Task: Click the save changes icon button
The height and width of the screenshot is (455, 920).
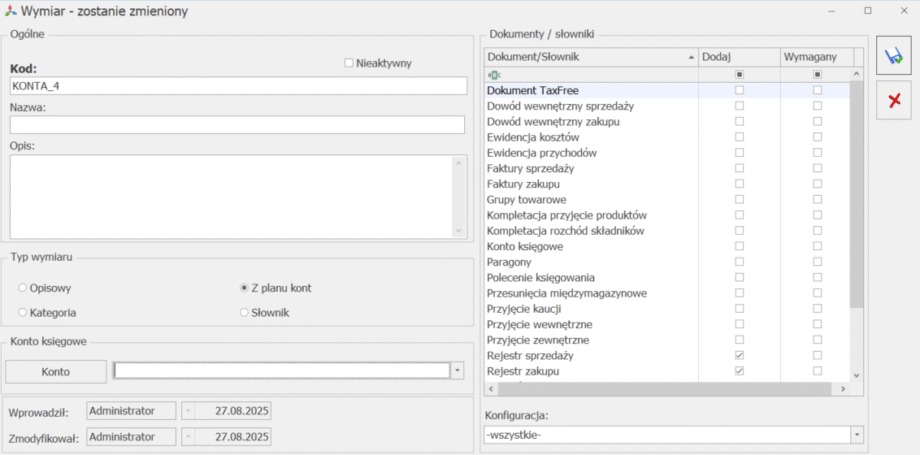Action: [893, 58]
